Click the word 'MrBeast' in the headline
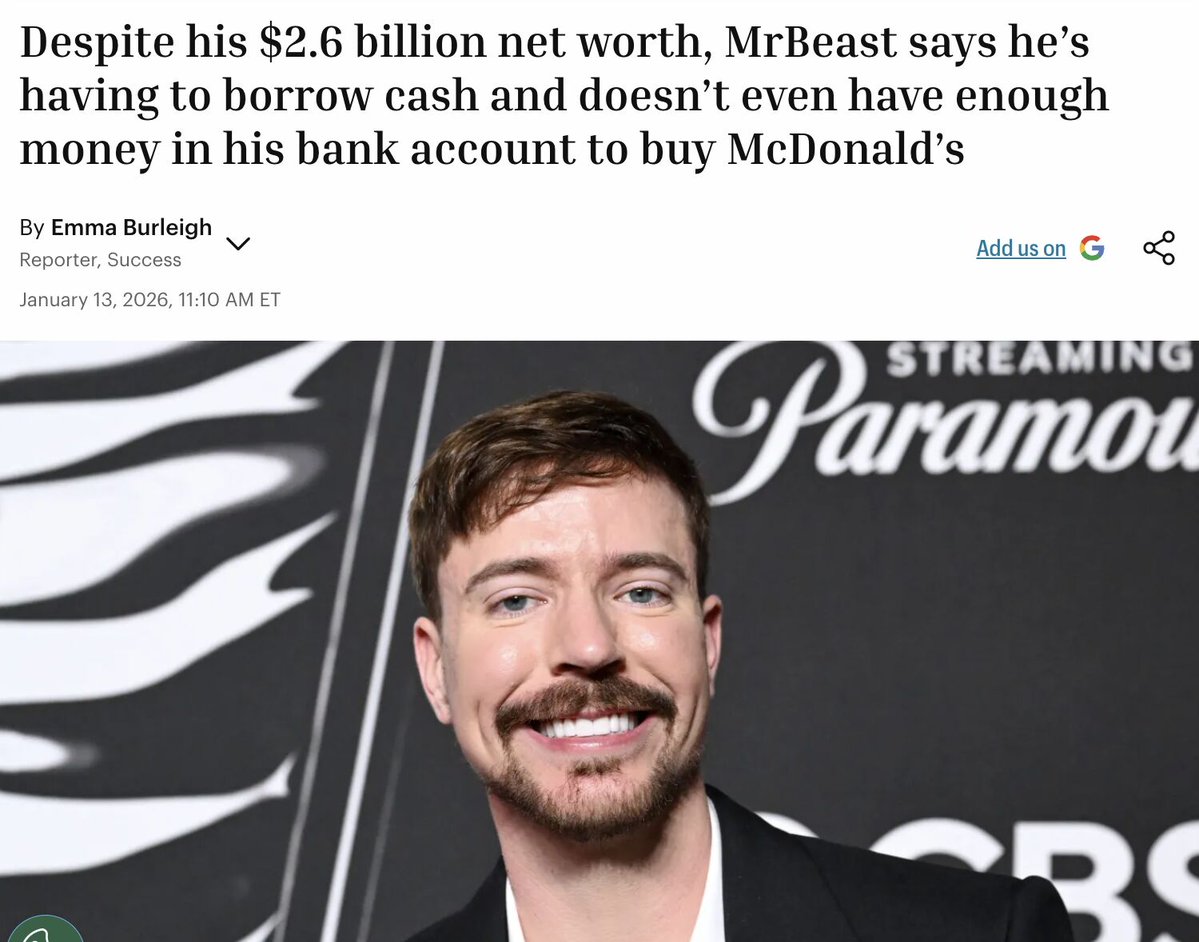The height and width of the screenshot is (942, 1199). click(x=811, y=41)
